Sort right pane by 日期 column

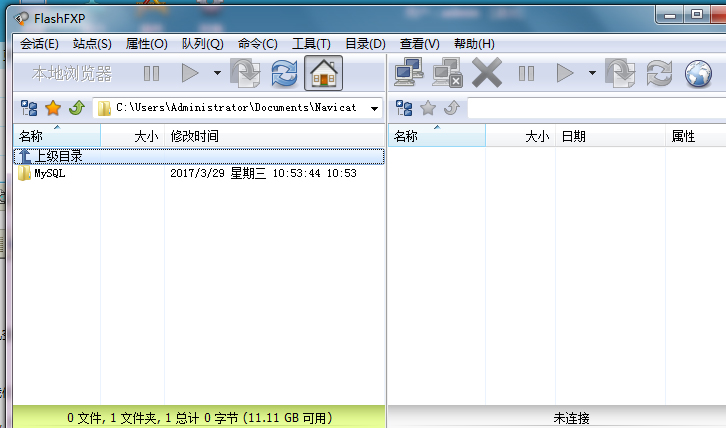[x=610, y=136]
